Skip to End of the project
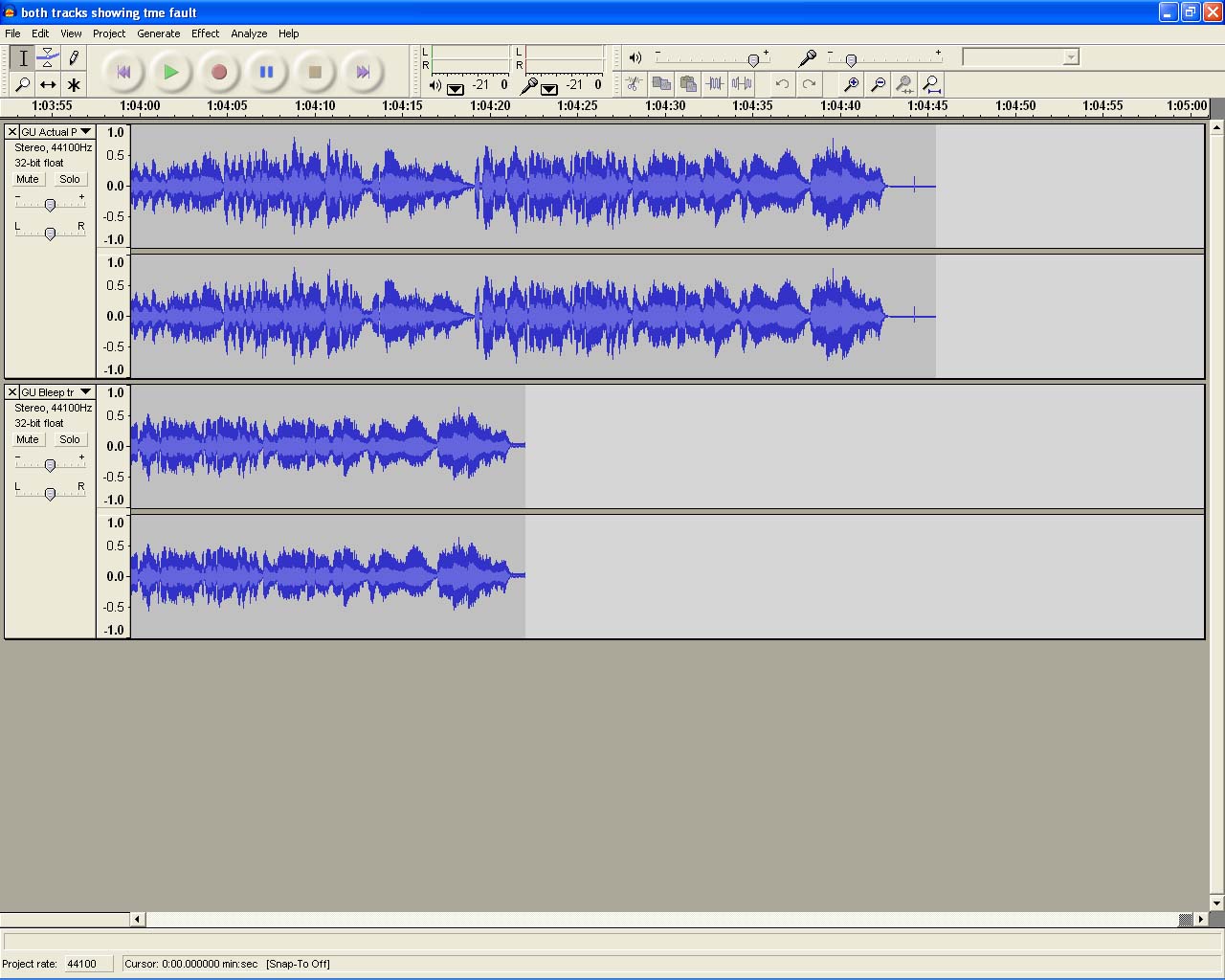Image resolution: width=1225 pixels, height=980 pixels. [362, 72]
